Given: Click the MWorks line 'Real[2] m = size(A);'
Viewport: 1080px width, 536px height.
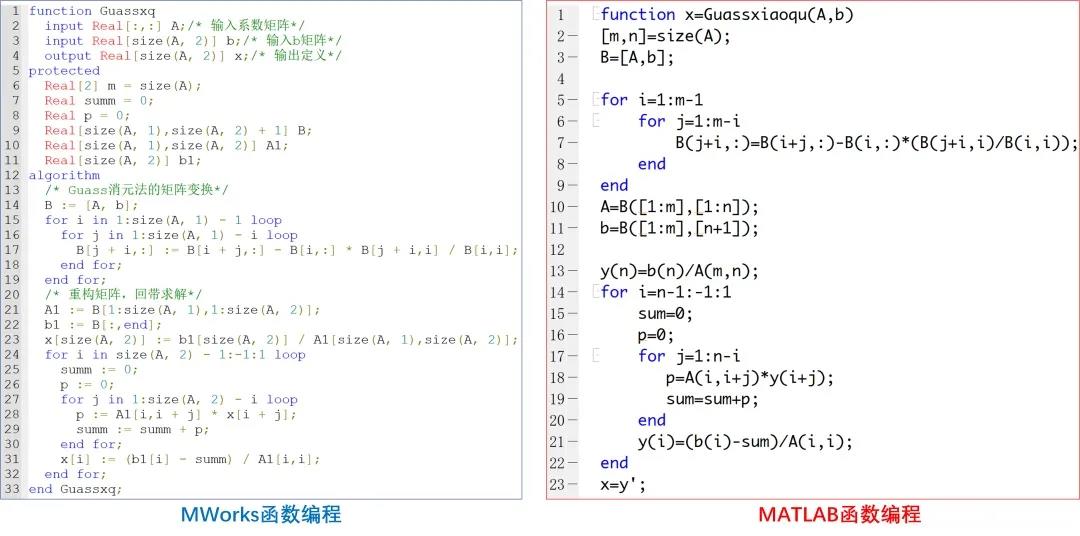Looking at the screenshot, I should [123, 85].
